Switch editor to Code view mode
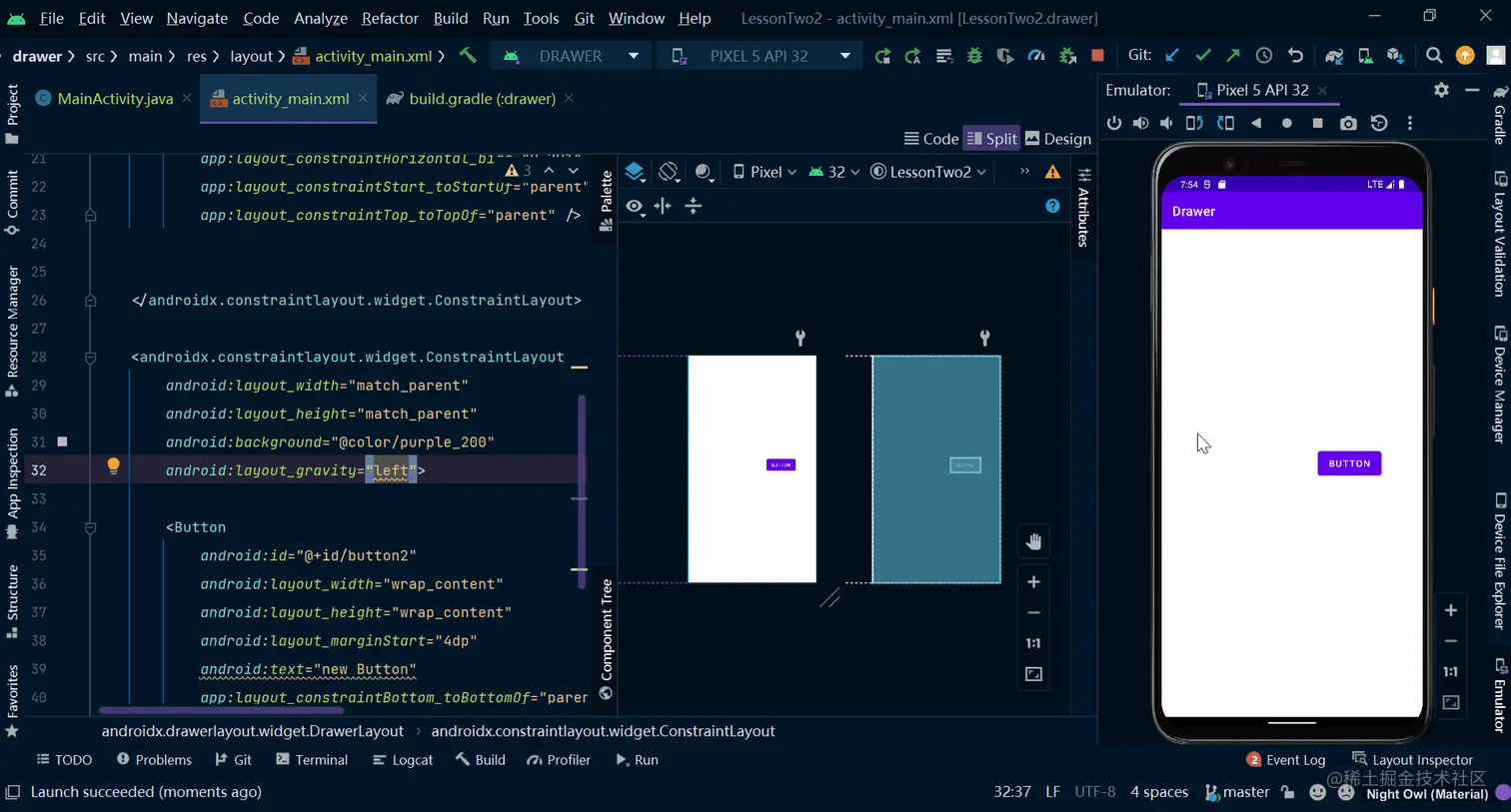The height and width of the screenshot is (812, 1511). coord(931,139)
